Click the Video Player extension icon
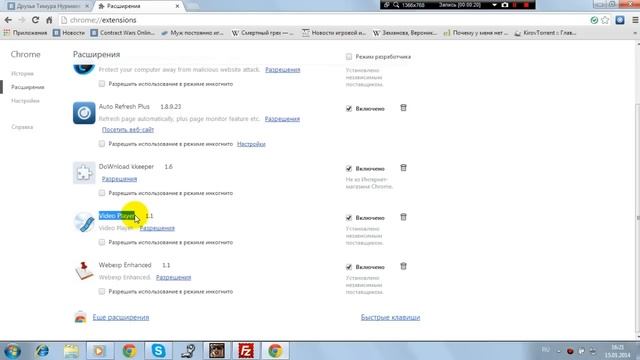 (x=84, y=222)
